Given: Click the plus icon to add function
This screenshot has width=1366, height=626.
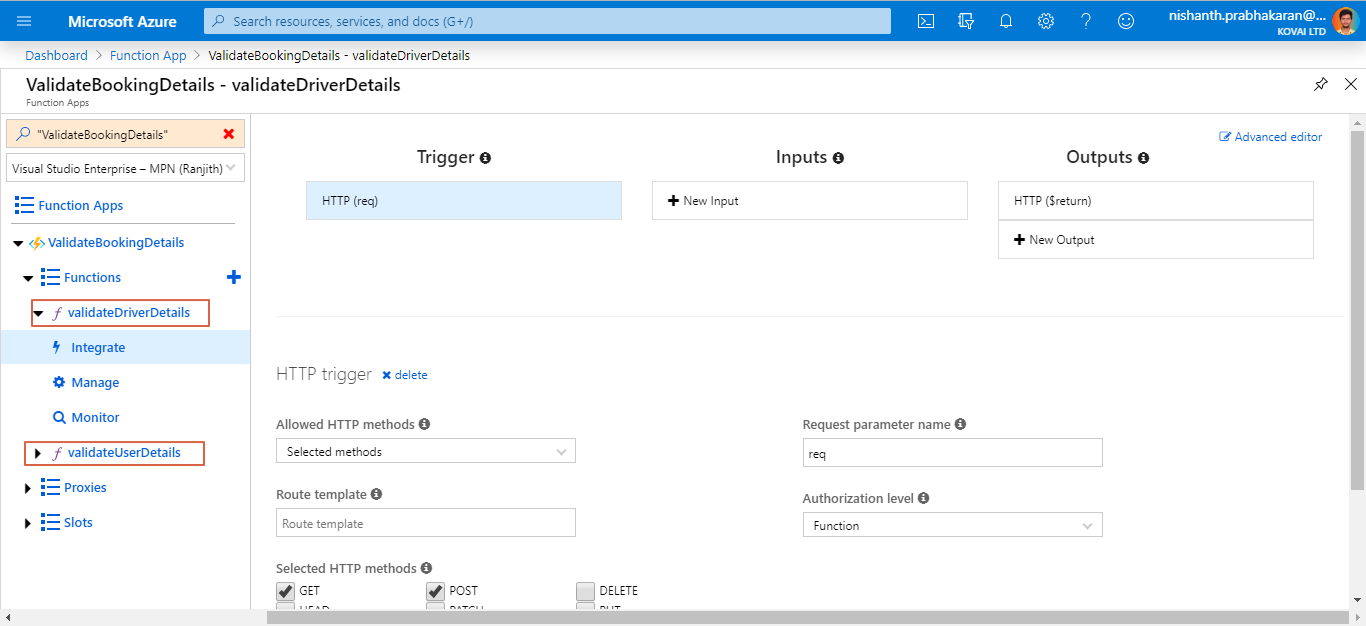Looking at the screenshot, I should [234, 277].
